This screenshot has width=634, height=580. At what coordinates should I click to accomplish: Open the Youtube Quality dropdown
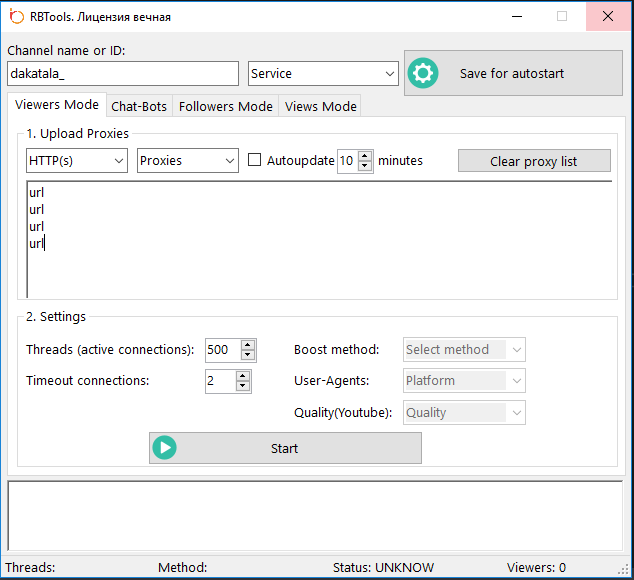[464, 412]
